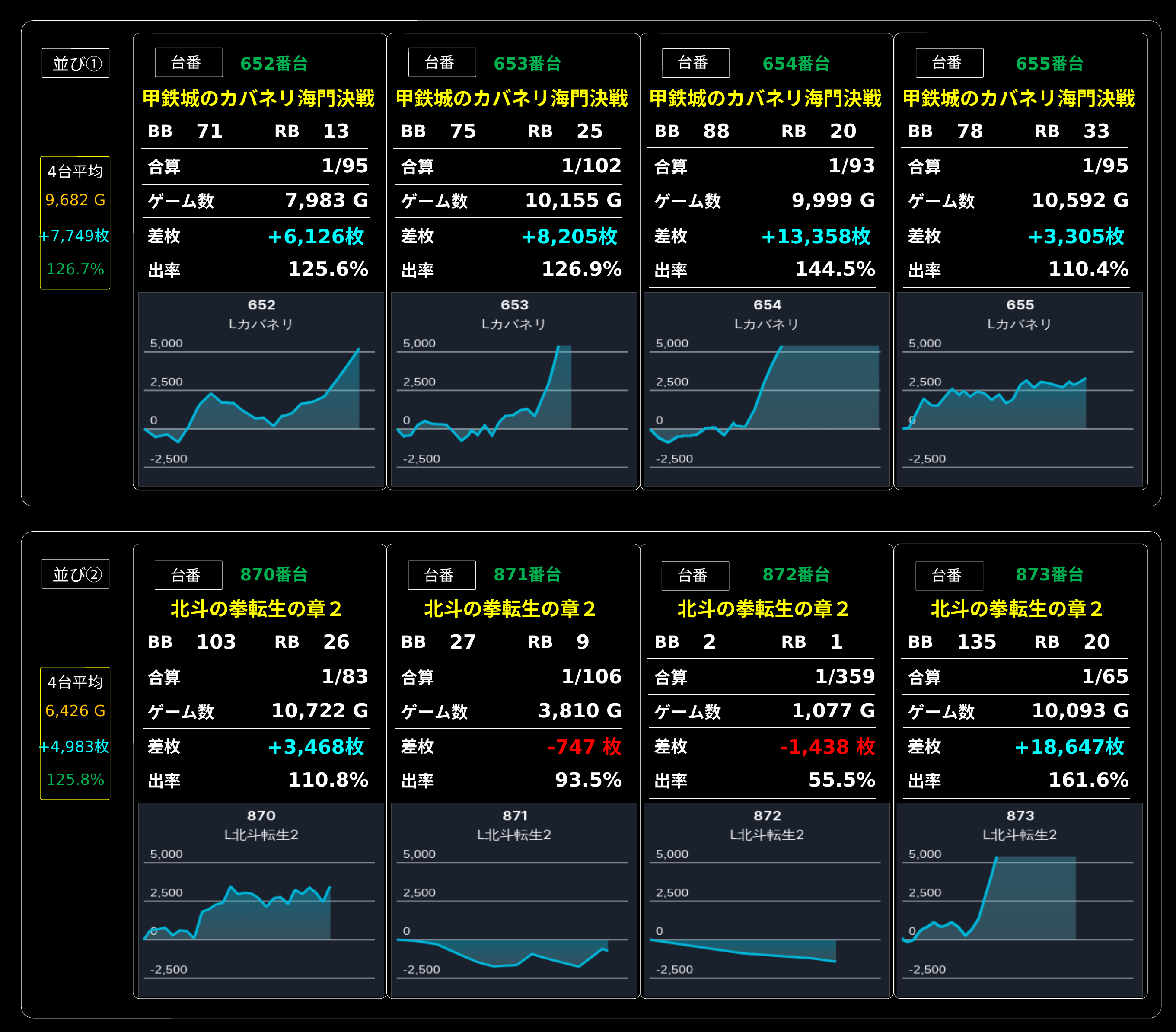The width and height of the screenshot is (1176, 1032).
Task: Click the 甲鉄城のカバネリ海門決戦 title for machine 655
Action: [1018, 99]
